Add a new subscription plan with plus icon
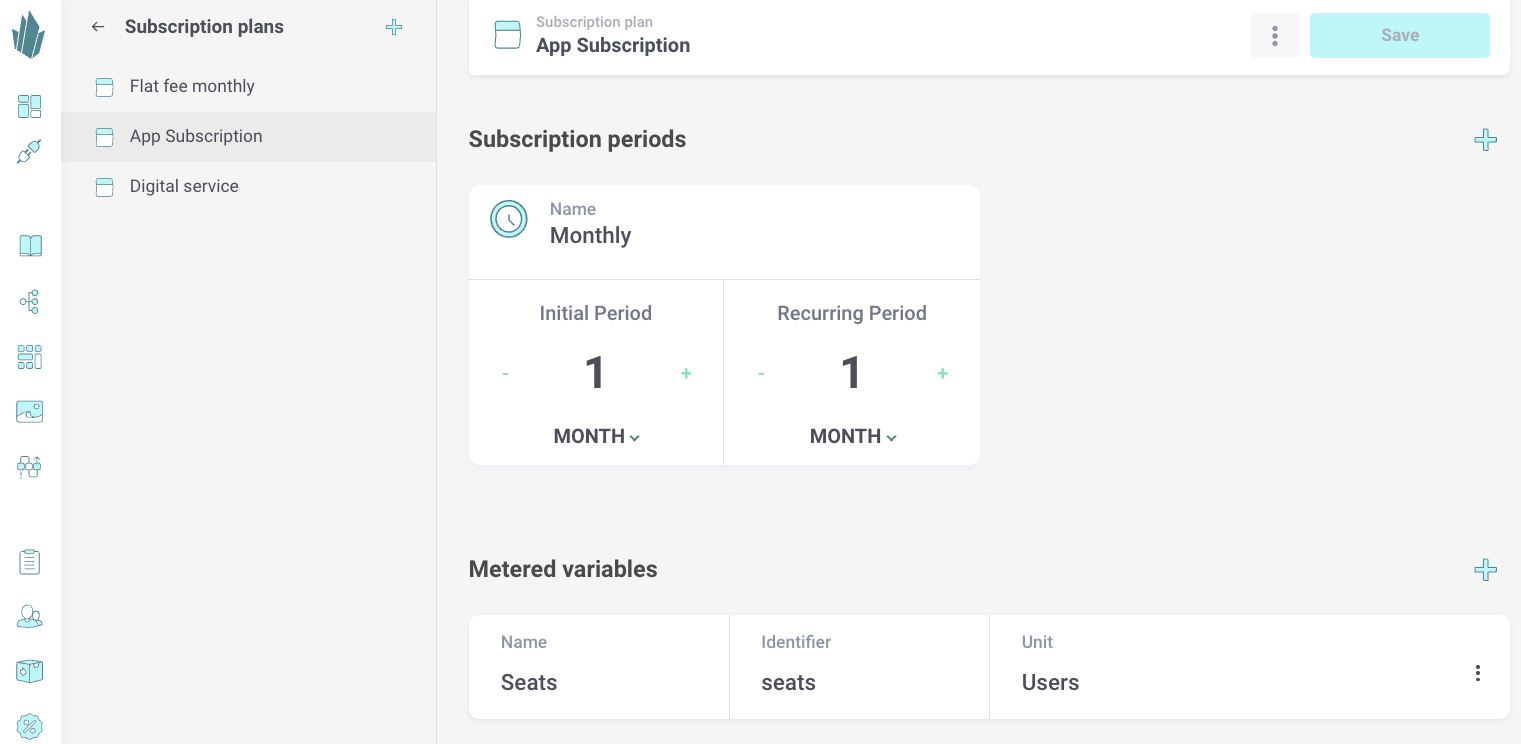Viewport: 1521px width, 744px height. tap(394, 27)
